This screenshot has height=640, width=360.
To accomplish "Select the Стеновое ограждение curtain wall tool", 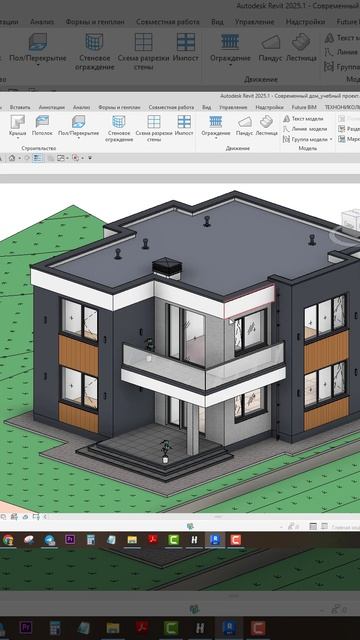I will point(119,128).
